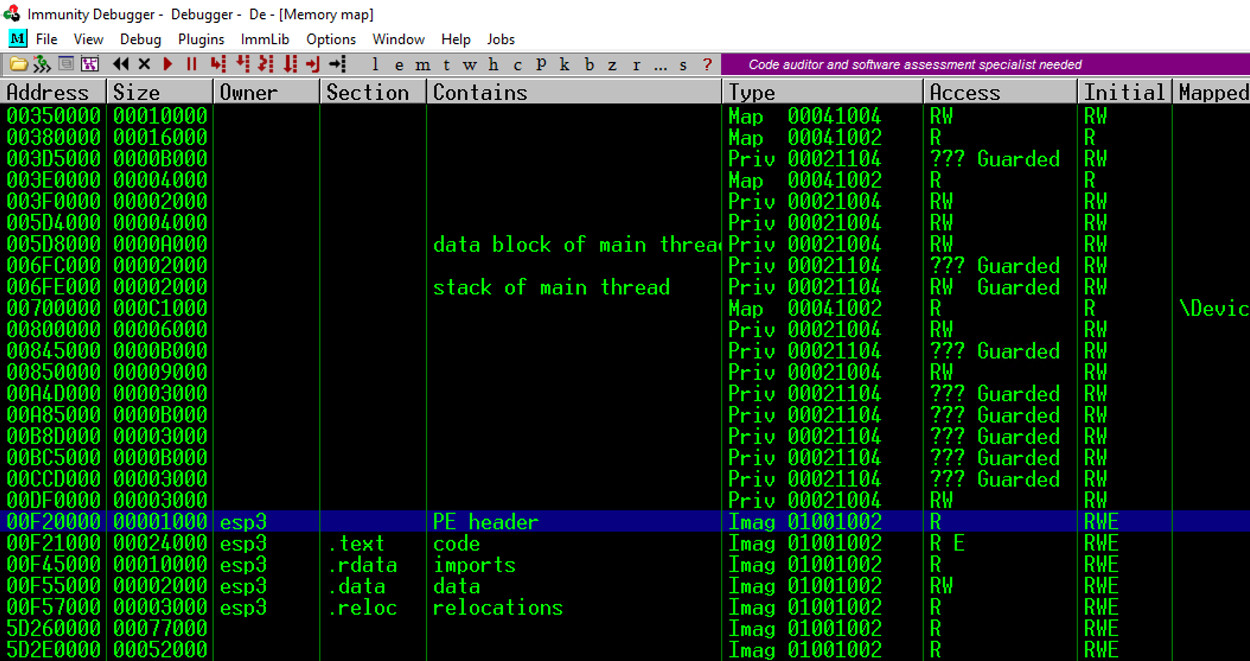Viewport: 1250px width, 661px height.
Task: Open the CPU window via 'c' button
Action: (x=517, y=65)
